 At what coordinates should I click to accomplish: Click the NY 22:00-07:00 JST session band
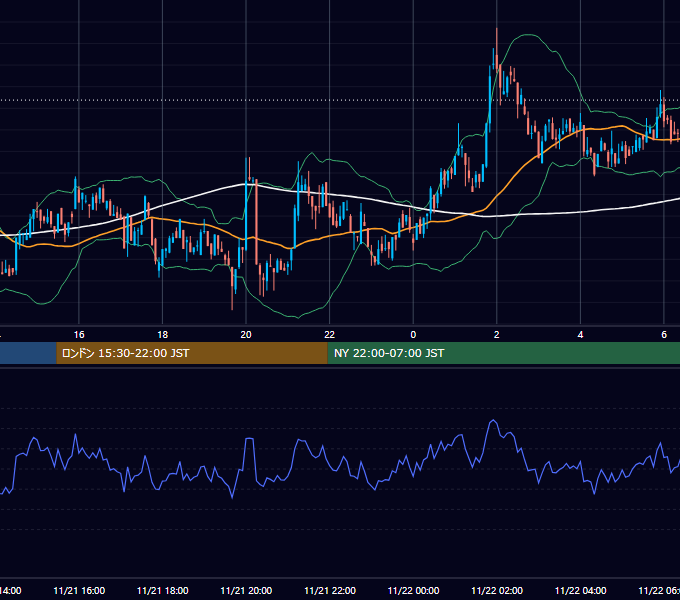(503, 353)
